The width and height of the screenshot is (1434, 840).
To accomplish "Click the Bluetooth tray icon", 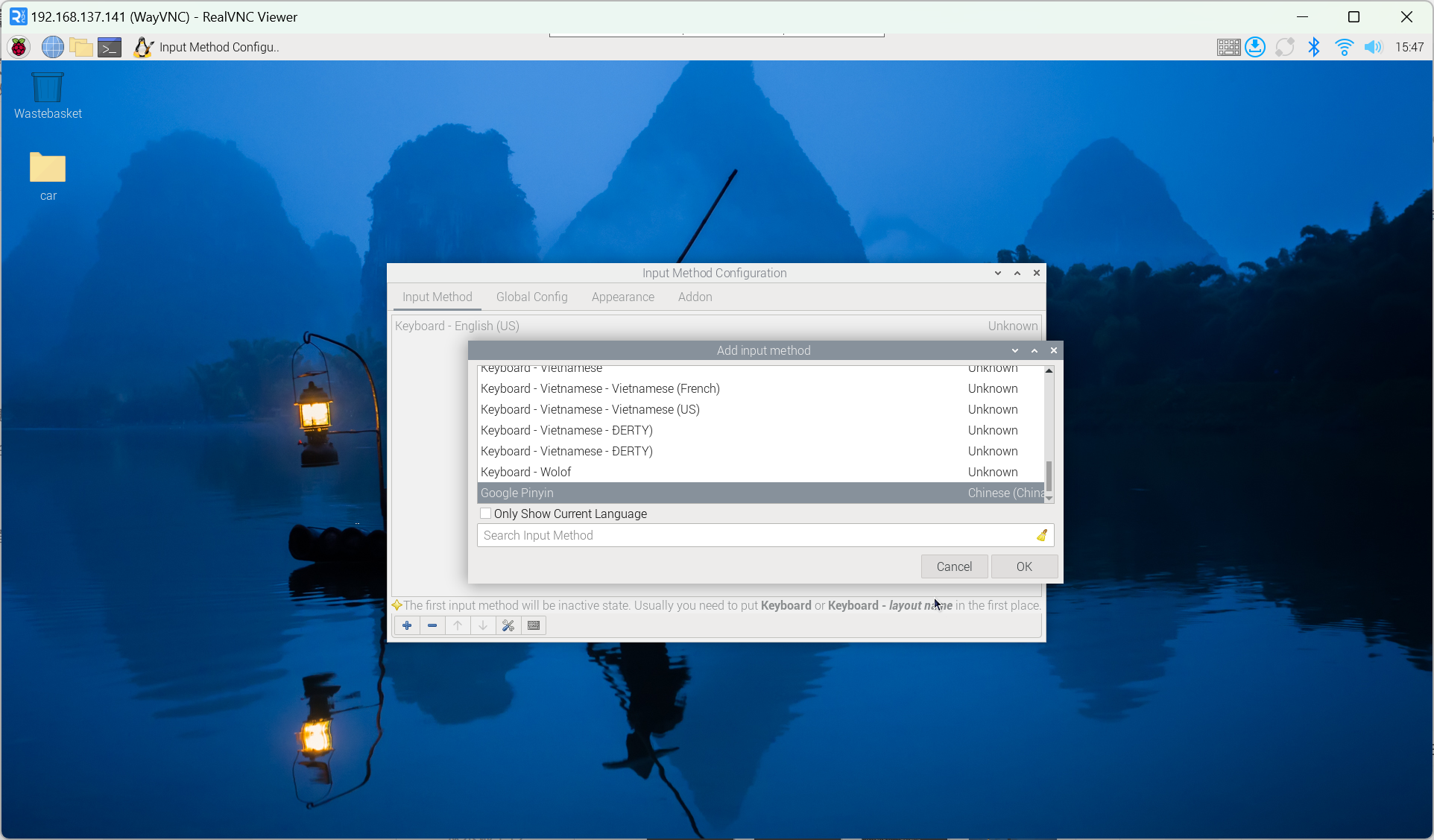I will [x=1314, y=47].
